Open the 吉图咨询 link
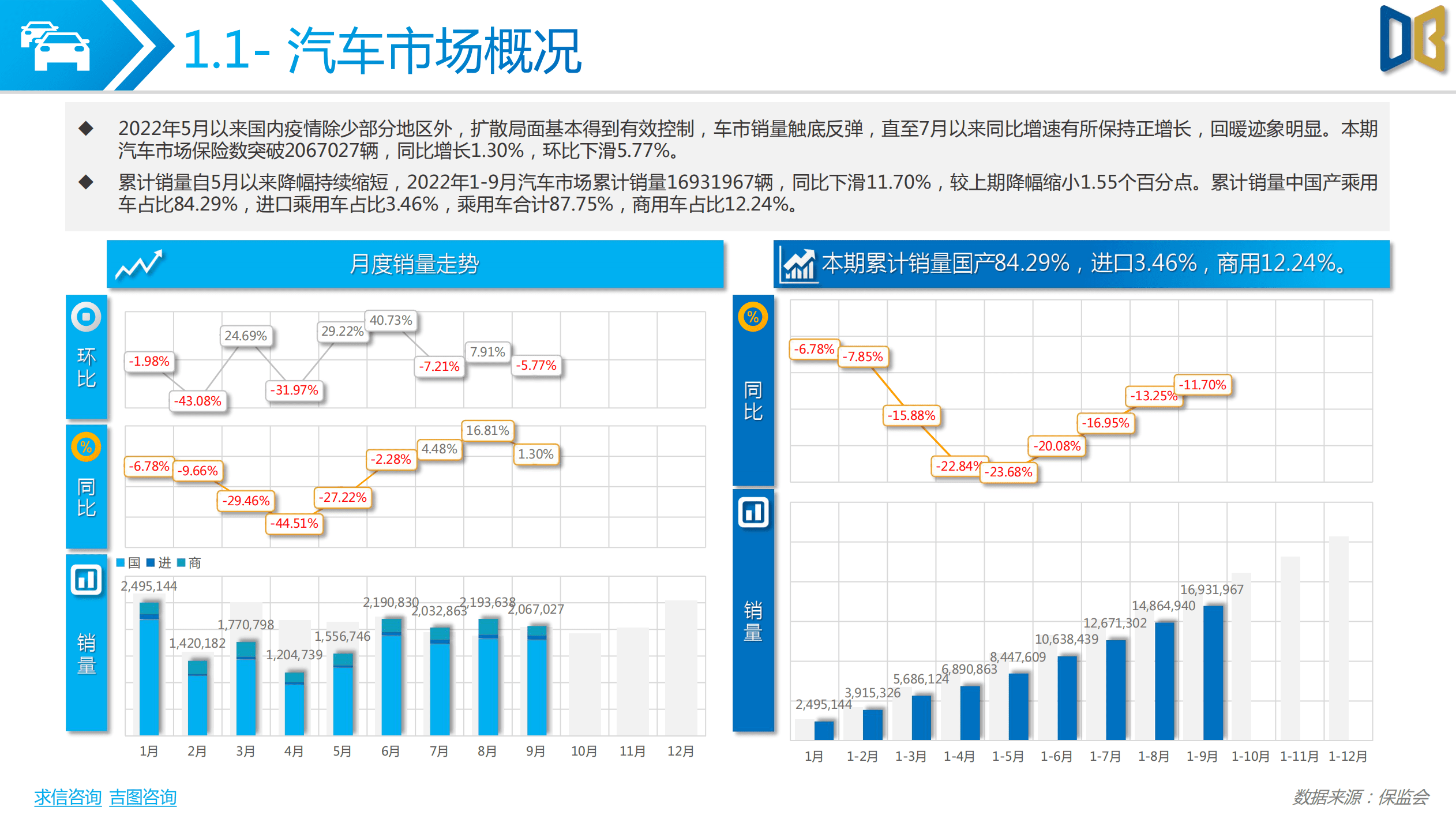The width and height of the screenshot is (1456, 819). 142,798
